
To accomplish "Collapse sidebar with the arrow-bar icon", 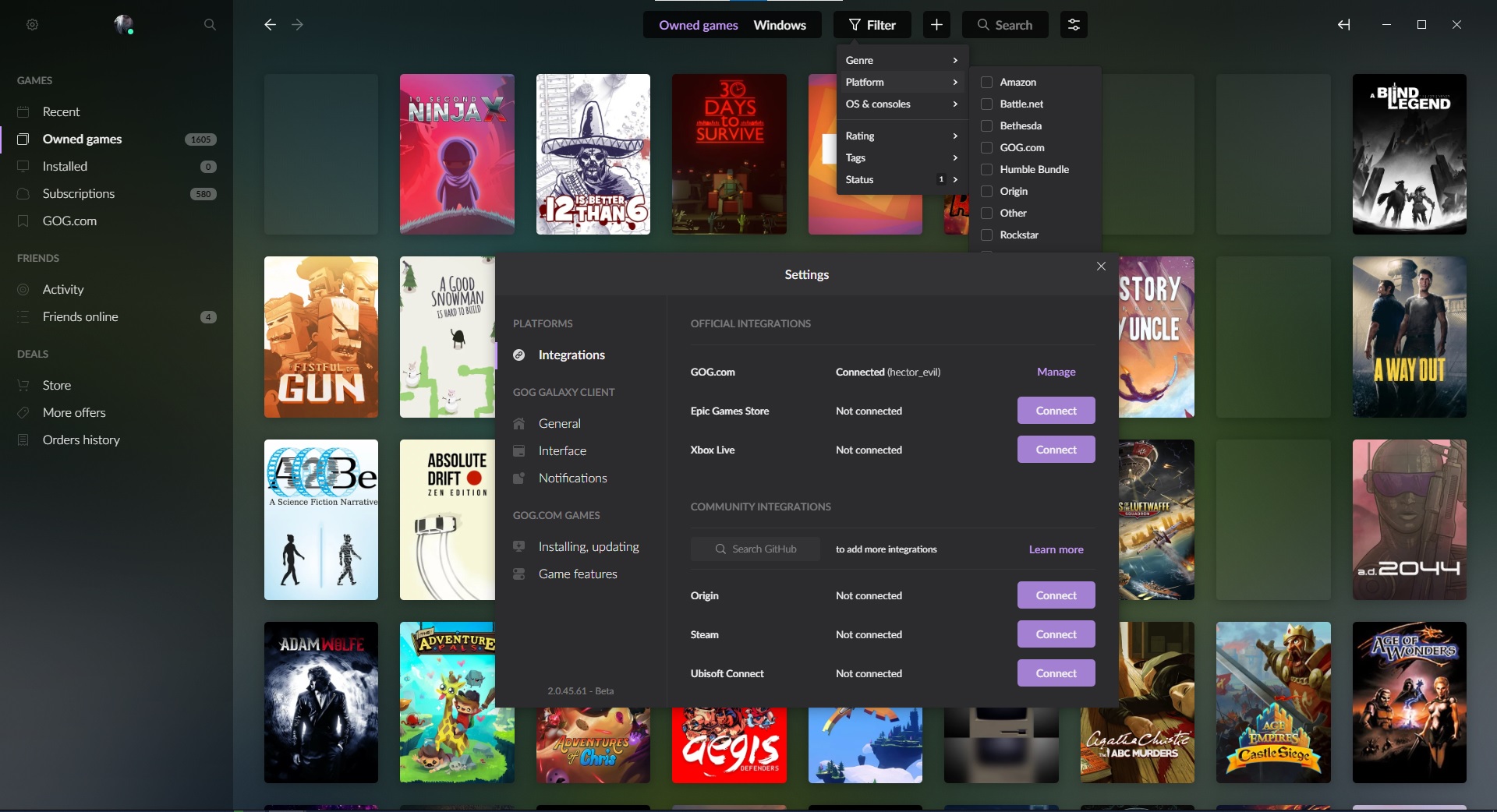I will pos(1343,25).
